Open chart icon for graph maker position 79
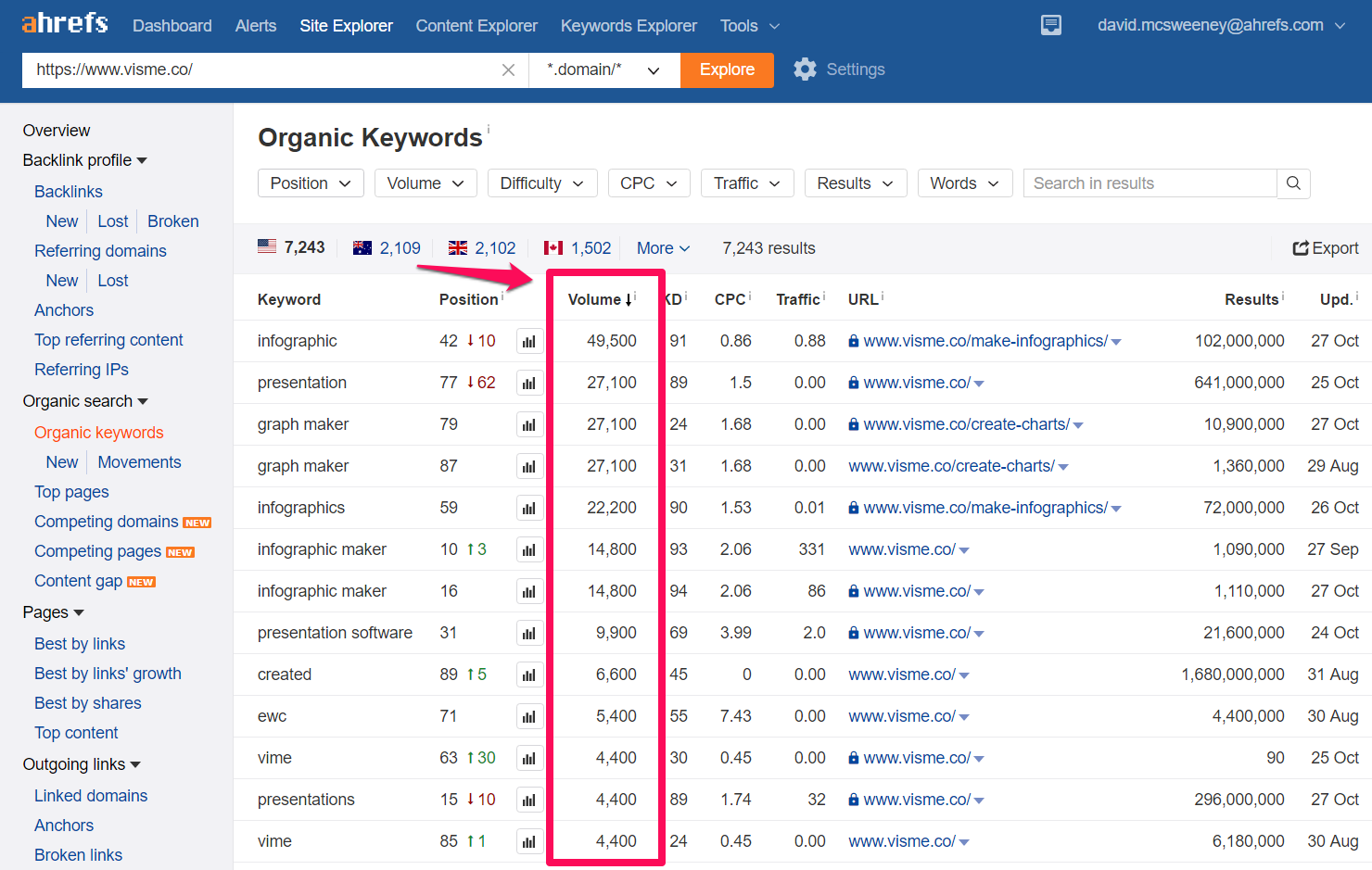Image resolution: width=1372 pixels, height=870 pixels. pyautogui.click(x=529, y=424)
